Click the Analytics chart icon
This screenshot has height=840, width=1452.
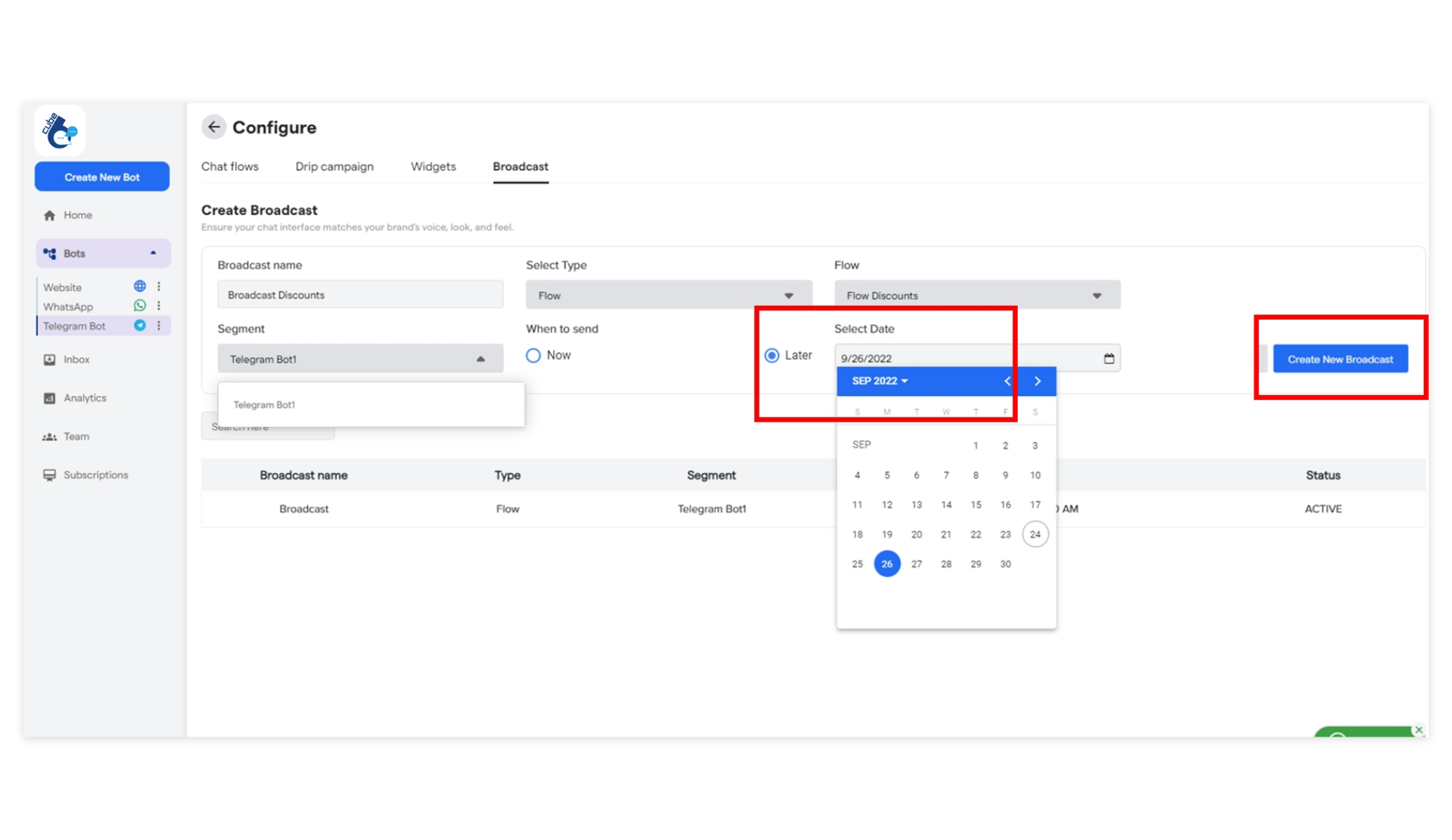[x=50, y=398]
